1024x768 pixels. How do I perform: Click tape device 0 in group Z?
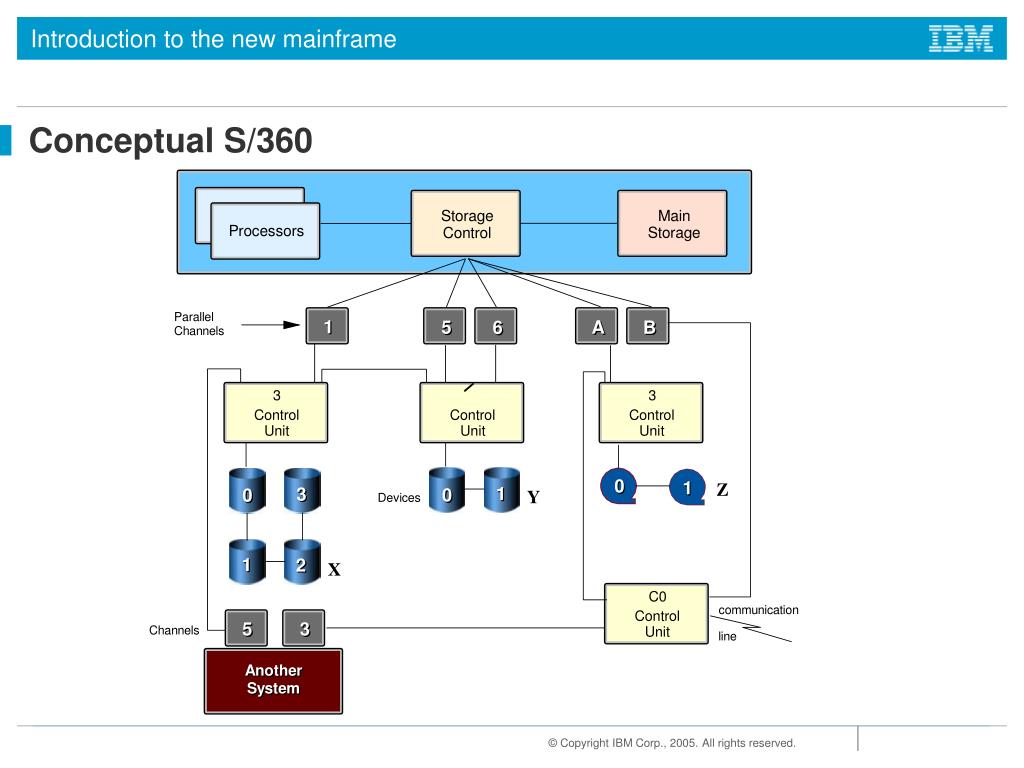[x=618, y=487]
